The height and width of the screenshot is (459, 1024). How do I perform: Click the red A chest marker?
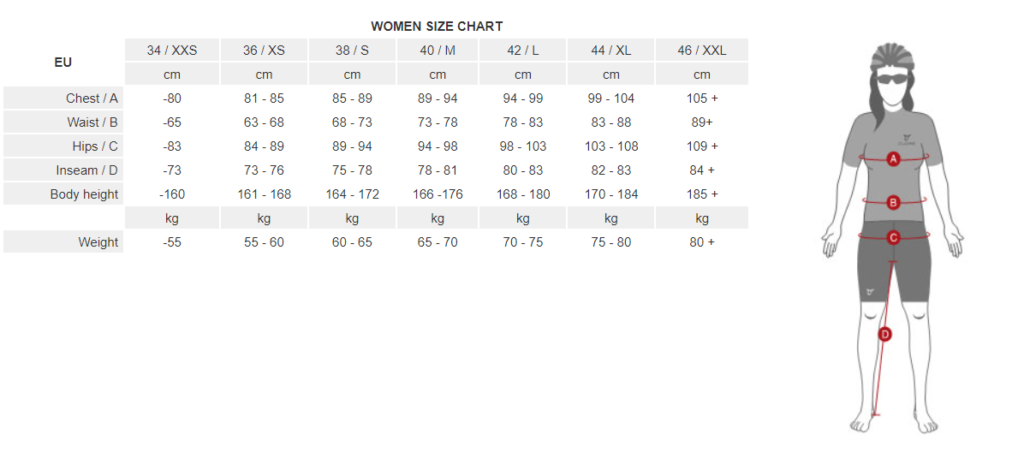[893, 159]
